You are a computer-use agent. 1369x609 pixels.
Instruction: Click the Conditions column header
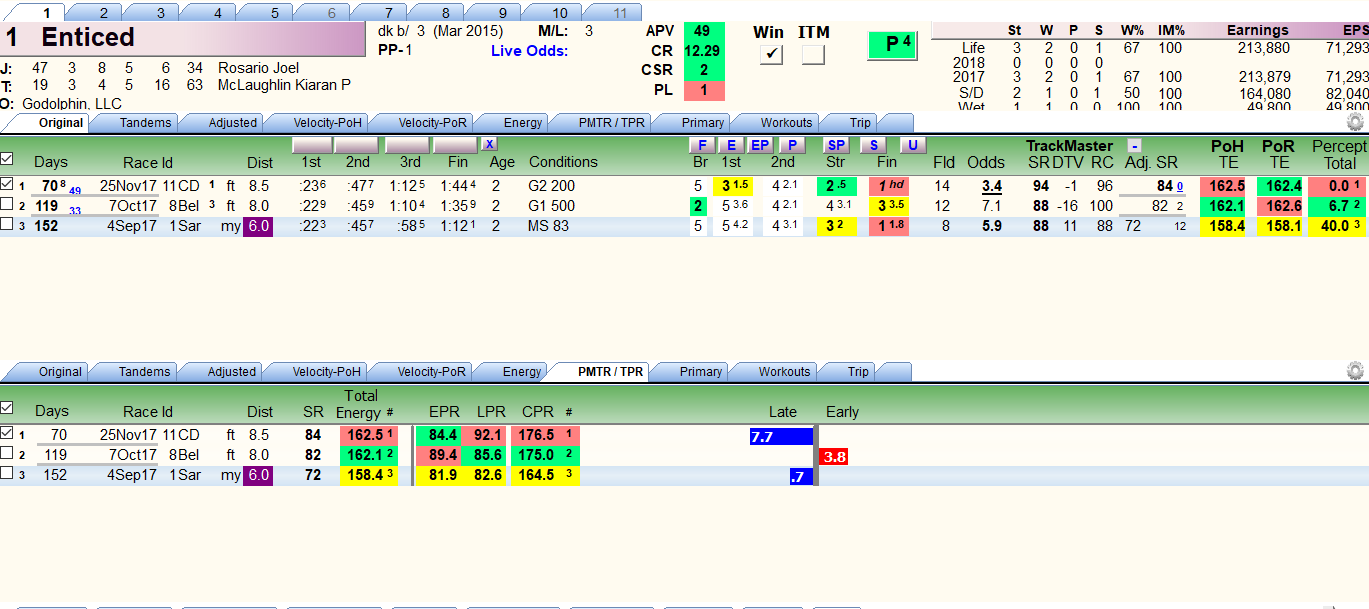click(563, 162)
